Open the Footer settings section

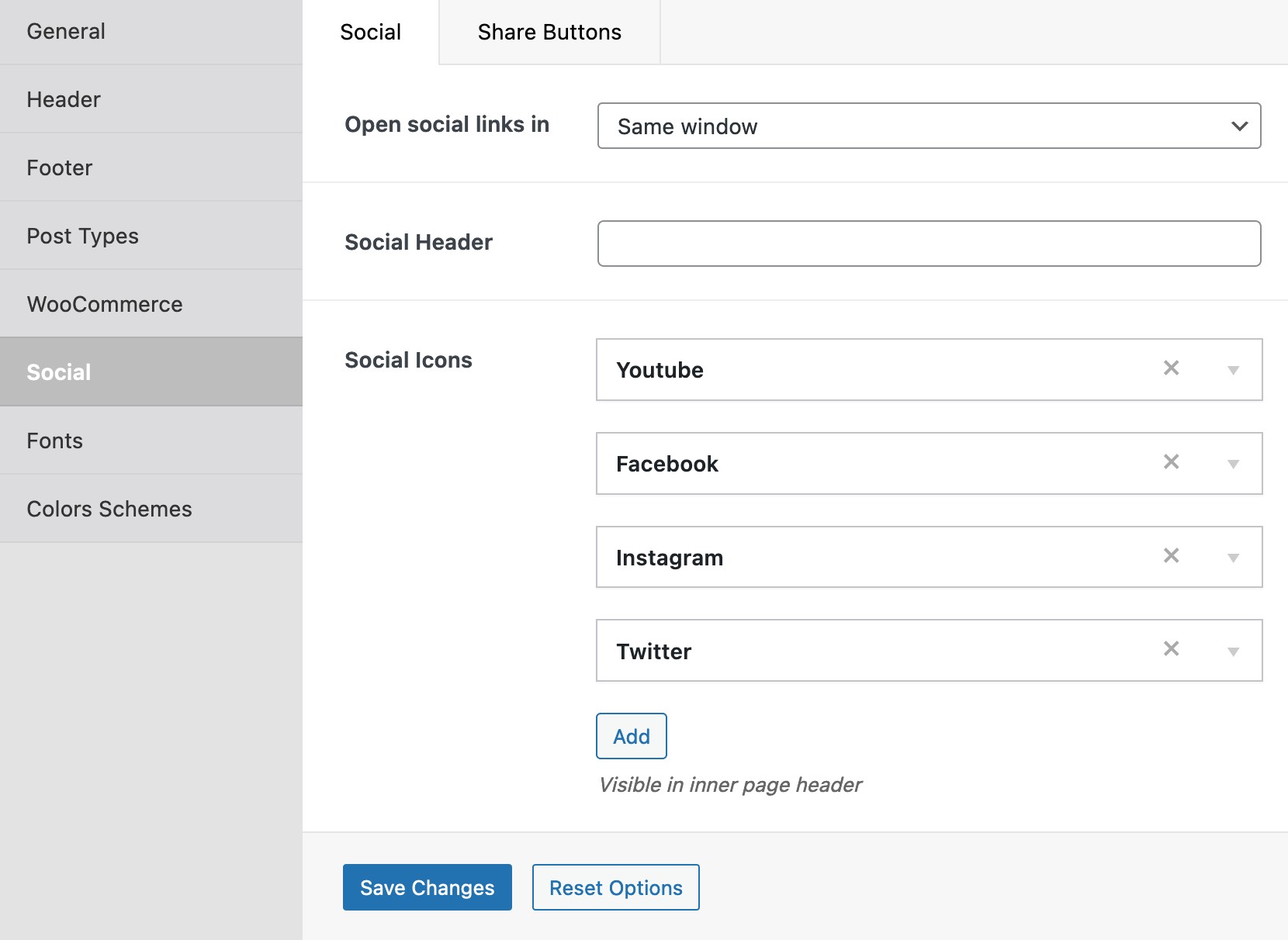point(151,168)
